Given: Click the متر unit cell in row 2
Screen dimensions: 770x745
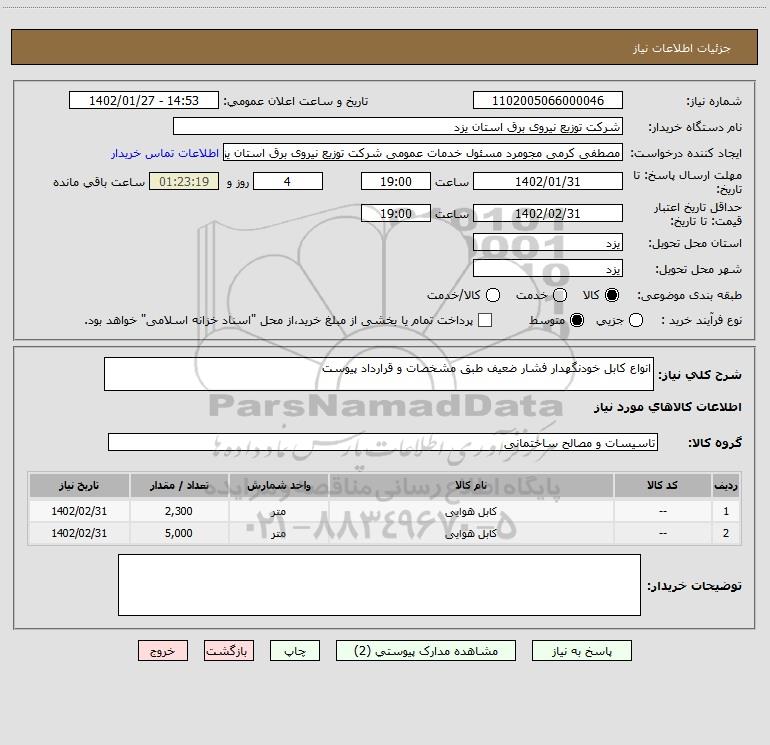Looking at the screenshot, I should pos(278,533).
